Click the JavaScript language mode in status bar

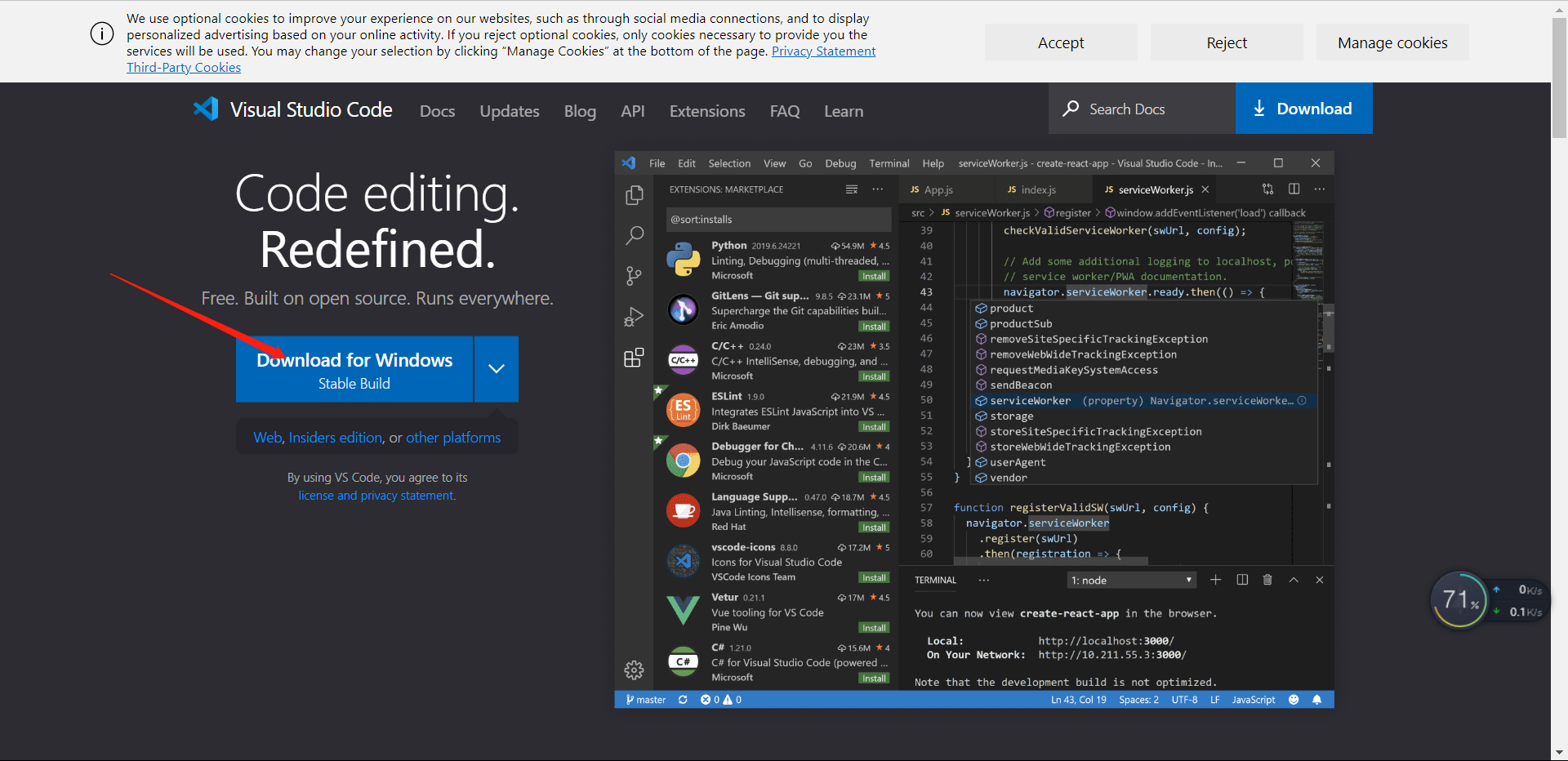pos(1254,700)
